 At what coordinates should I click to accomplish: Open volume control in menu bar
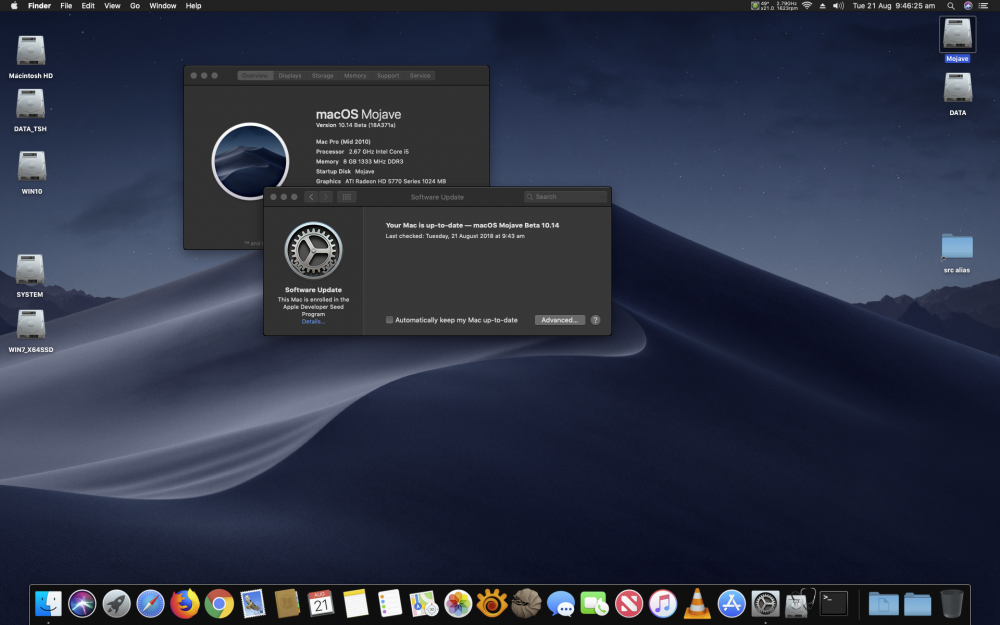(x=838, y=6)
